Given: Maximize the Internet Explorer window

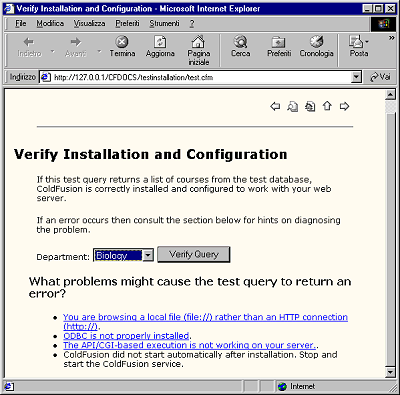Looking at the screenshot, I should click(378, 9).
